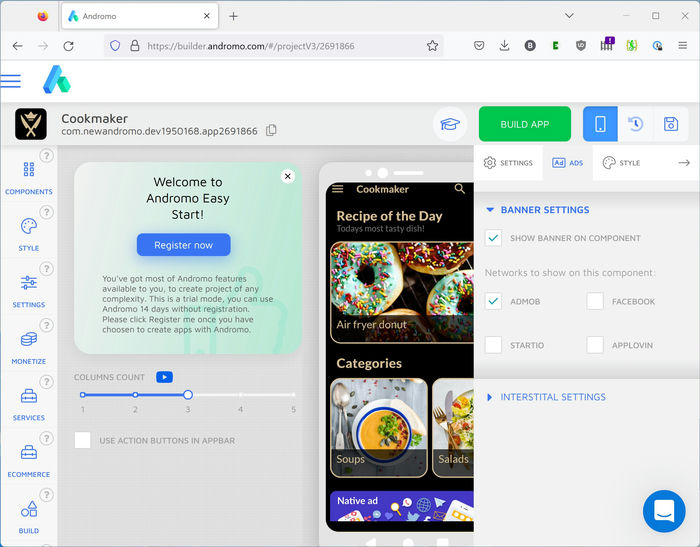The width and height of the screenshot is (700, 547).
Task: Enable the Facebook network checkbox
Action: pos(595,301)
